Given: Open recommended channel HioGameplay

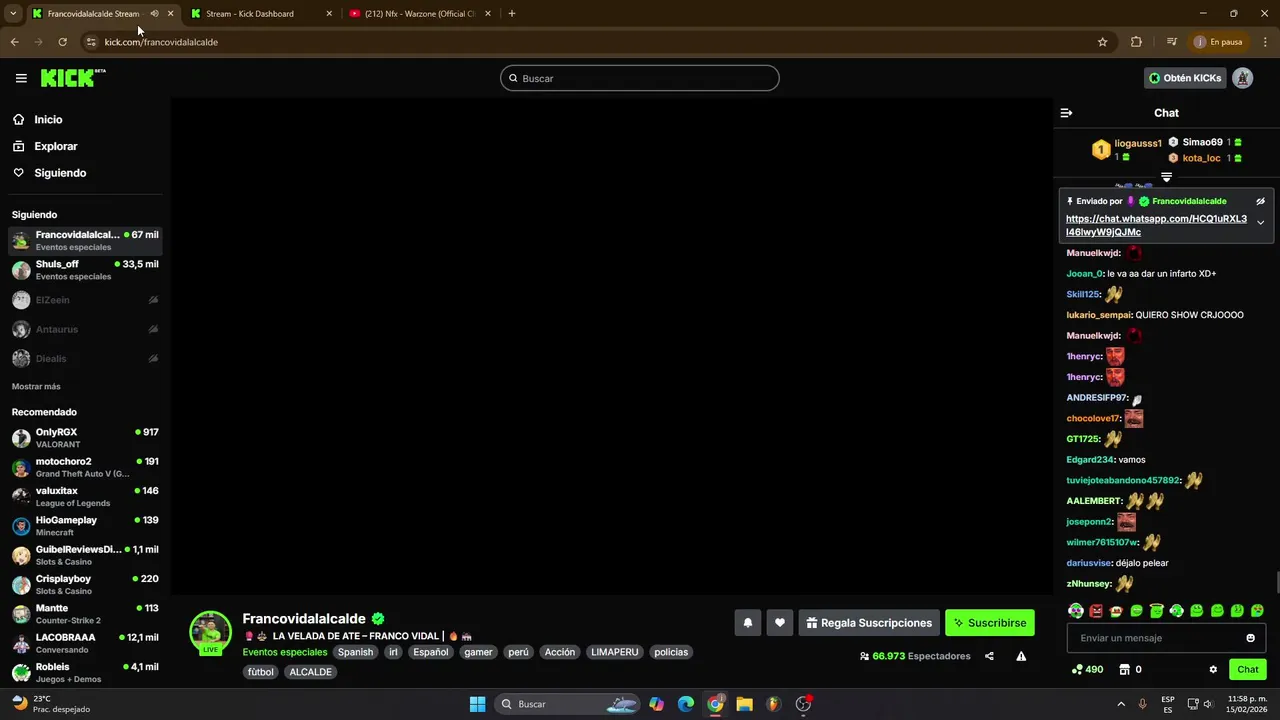Looking at the screenshot, I should point(85,526).
